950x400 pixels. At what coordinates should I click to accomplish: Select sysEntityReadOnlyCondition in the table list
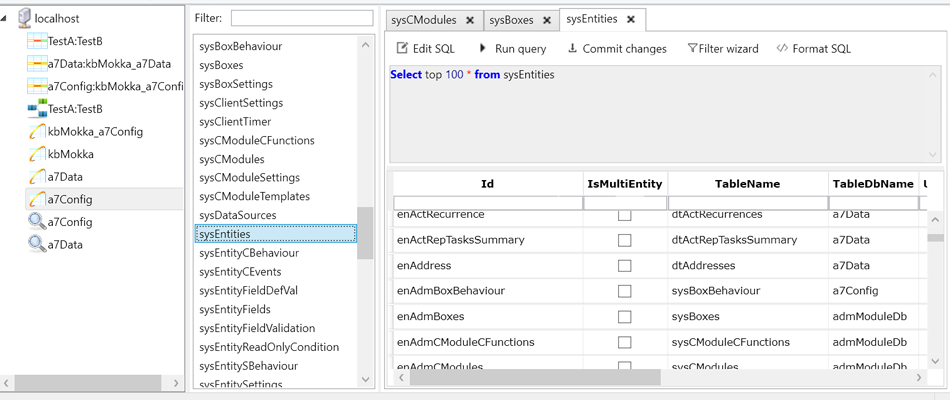(x=269, y=347)
